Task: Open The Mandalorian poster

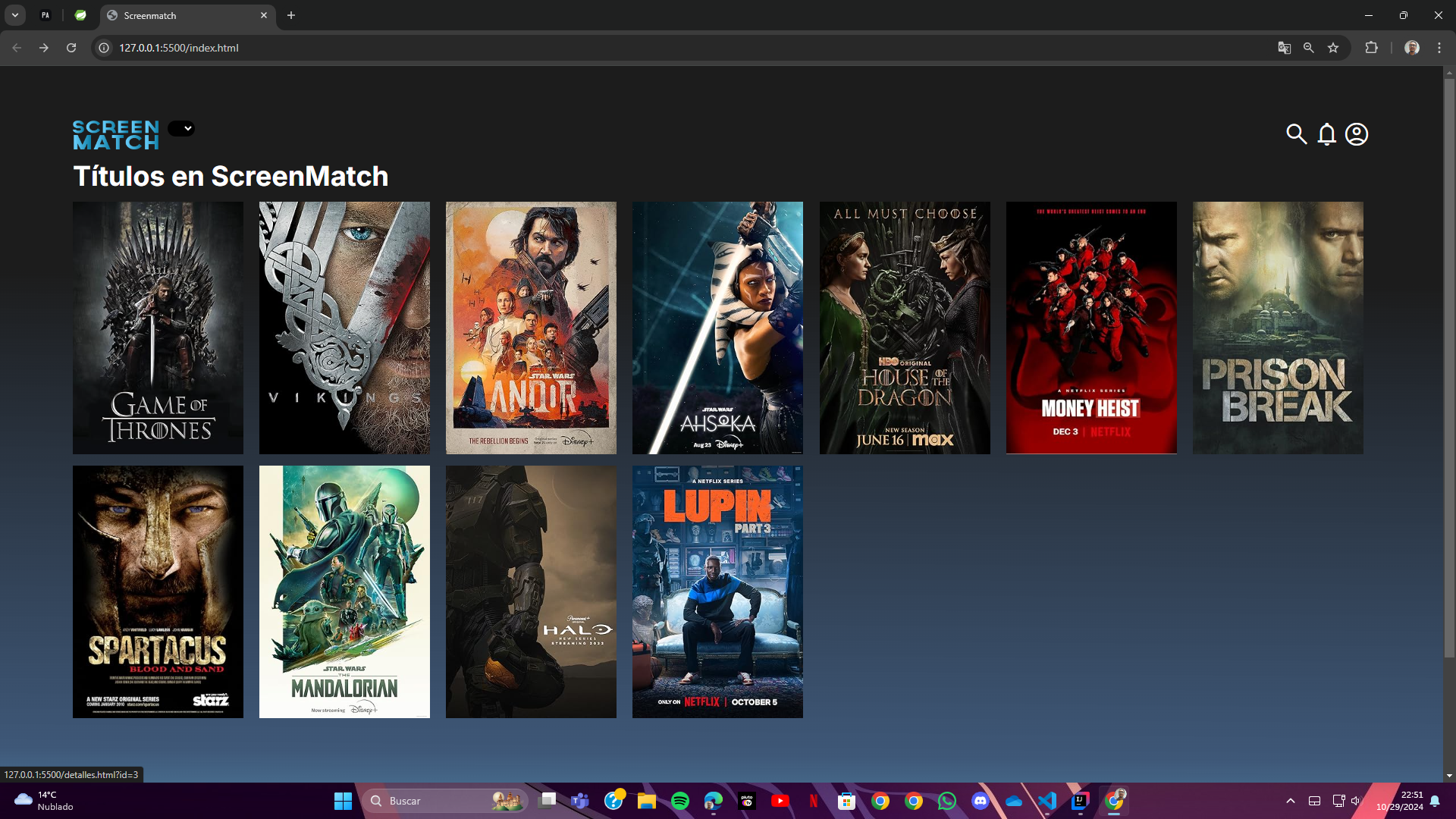Action: click(x=344, y=591)
